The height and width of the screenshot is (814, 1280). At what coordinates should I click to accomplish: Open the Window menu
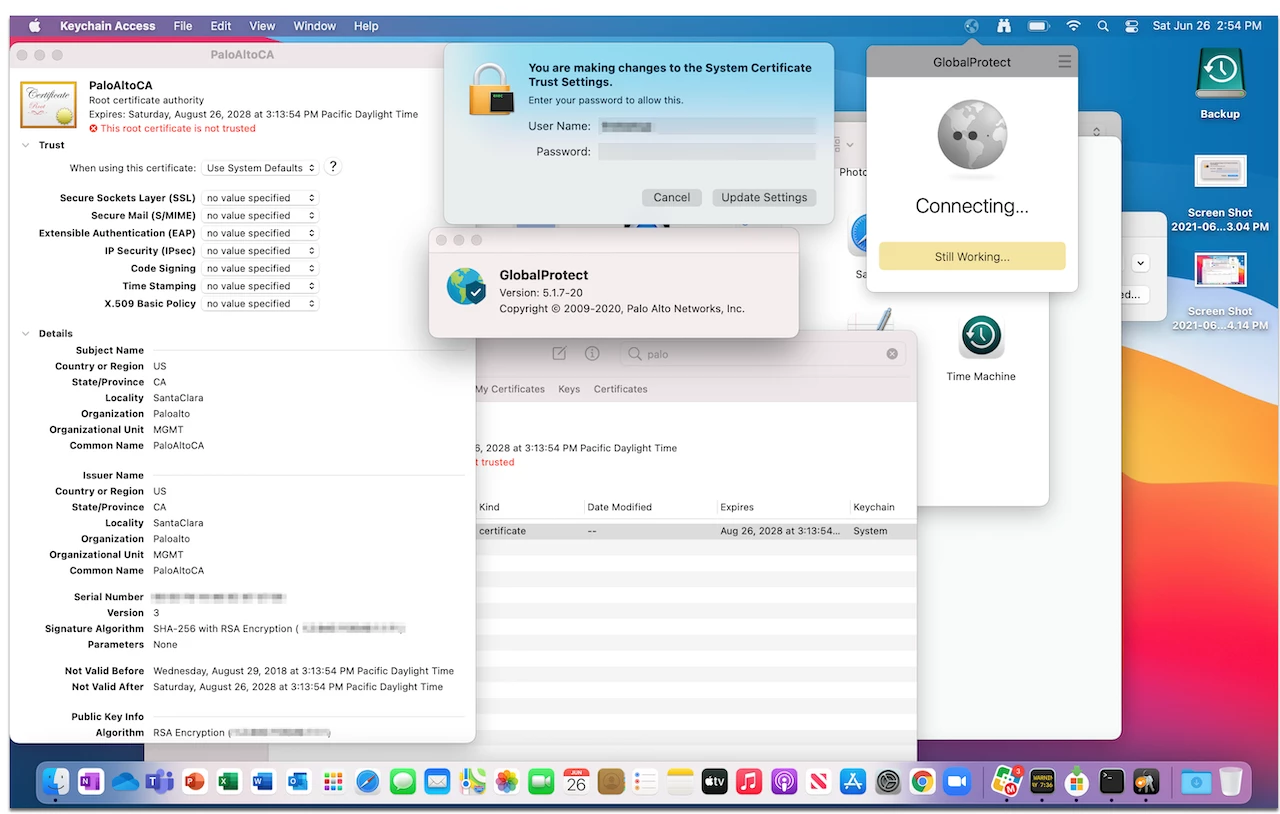tap(315, 26)
